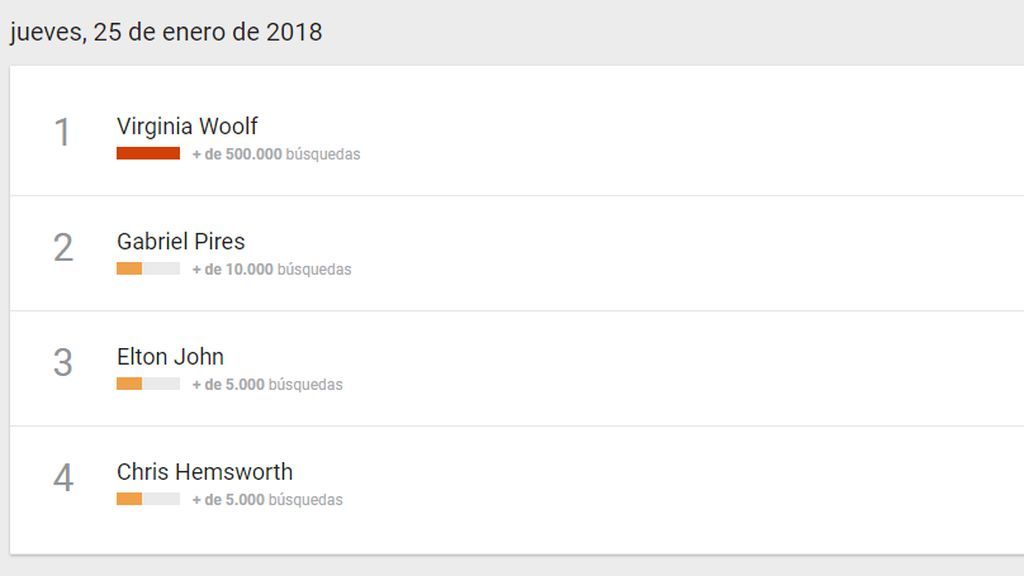
Task: Select the rank number 2
Action: click(x=63, y=248)
